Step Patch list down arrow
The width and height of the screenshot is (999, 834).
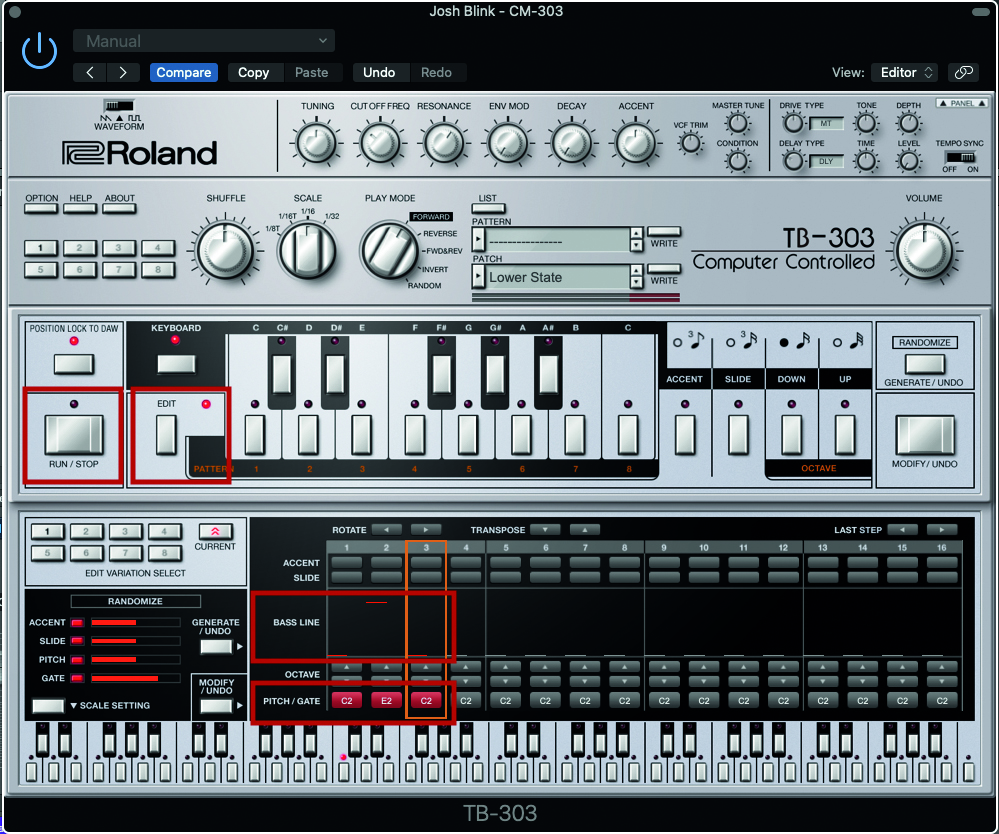636,283
